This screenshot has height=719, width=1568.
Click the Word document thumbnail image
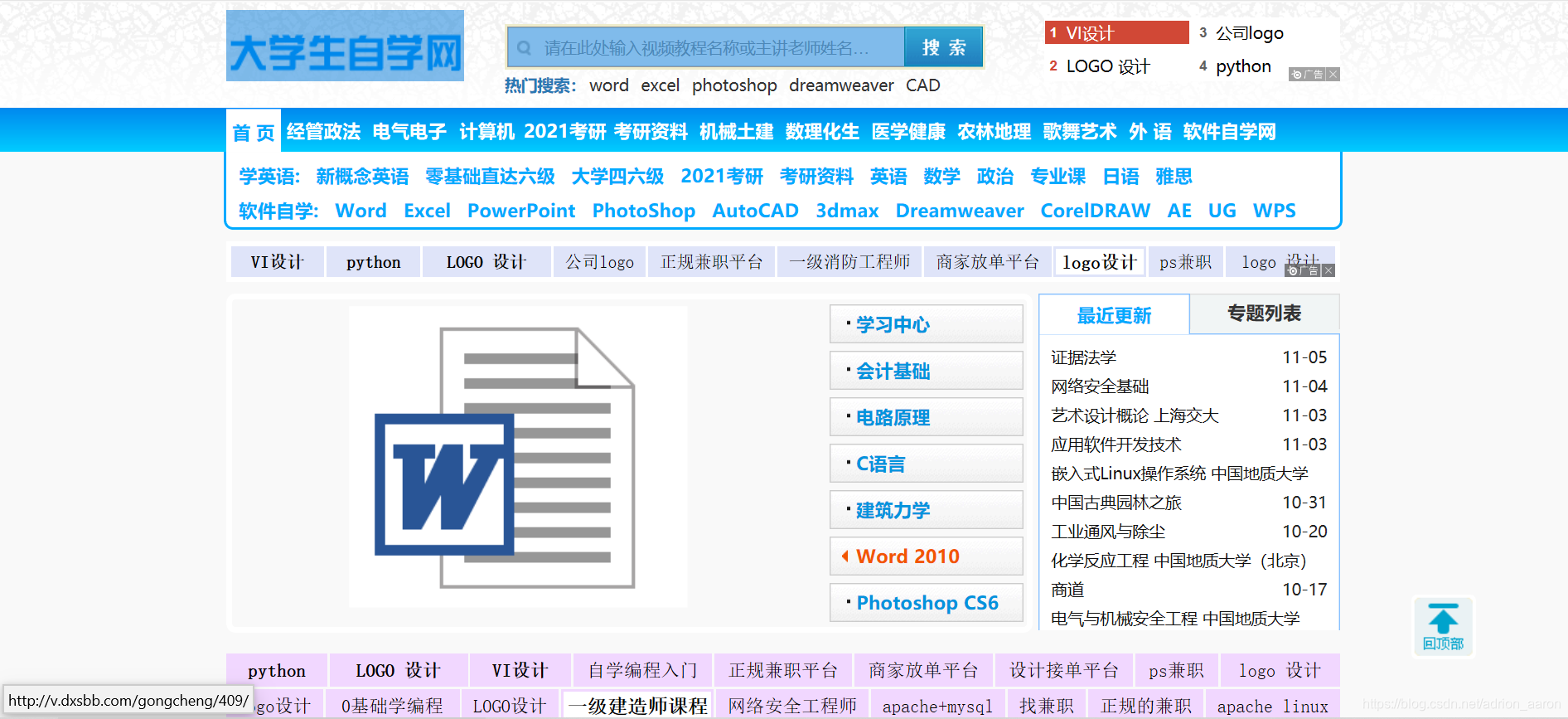pos(518,457)
